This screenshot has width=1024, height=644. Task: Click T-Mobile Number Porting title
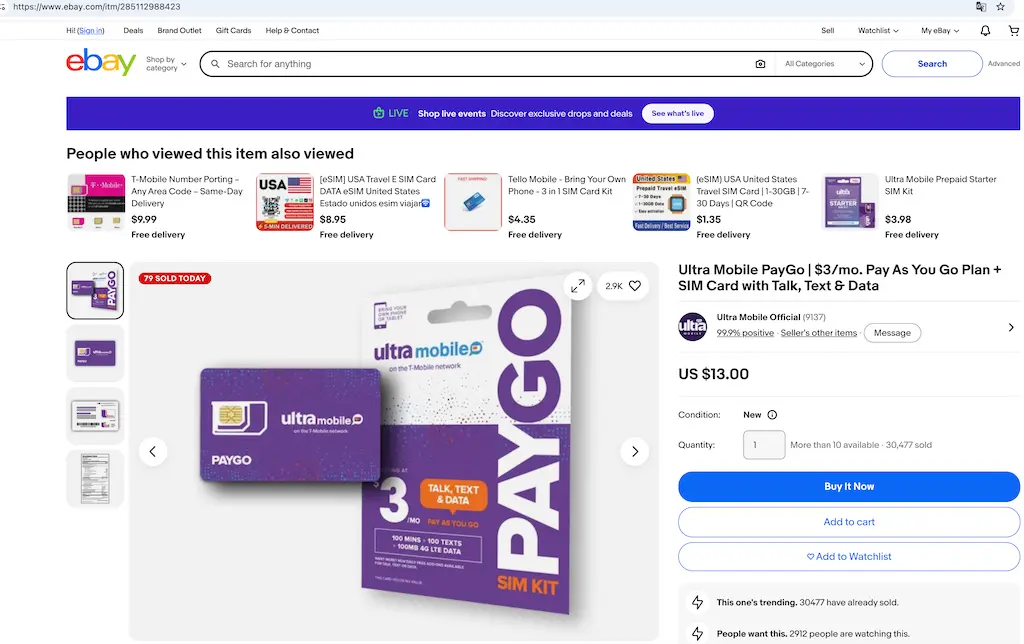point(187,191)
